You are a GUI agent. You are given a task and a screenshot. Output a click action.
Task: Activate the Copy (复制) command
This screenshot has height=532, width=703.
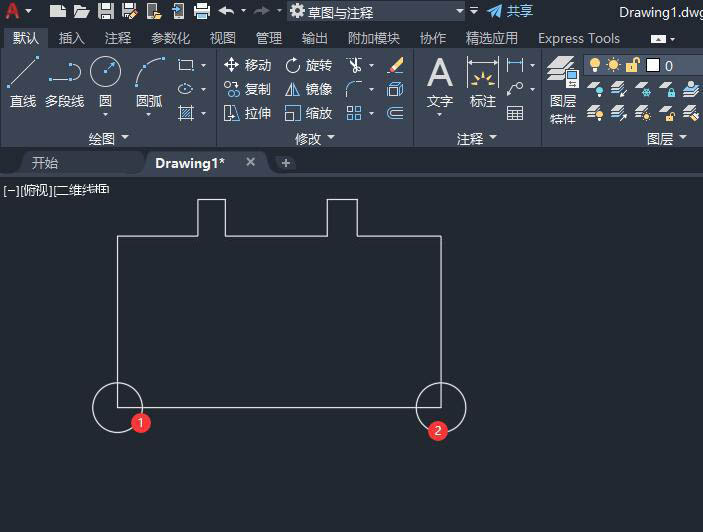[247, 89]
